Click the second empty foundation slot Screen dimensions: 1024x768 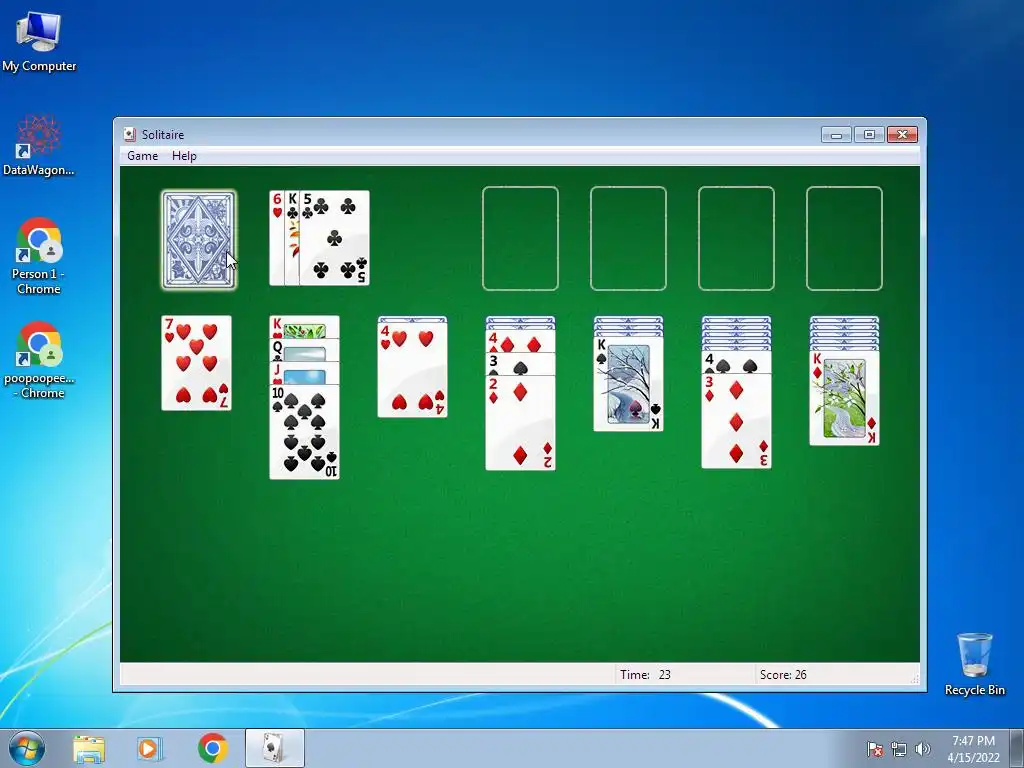pos(628,238)
